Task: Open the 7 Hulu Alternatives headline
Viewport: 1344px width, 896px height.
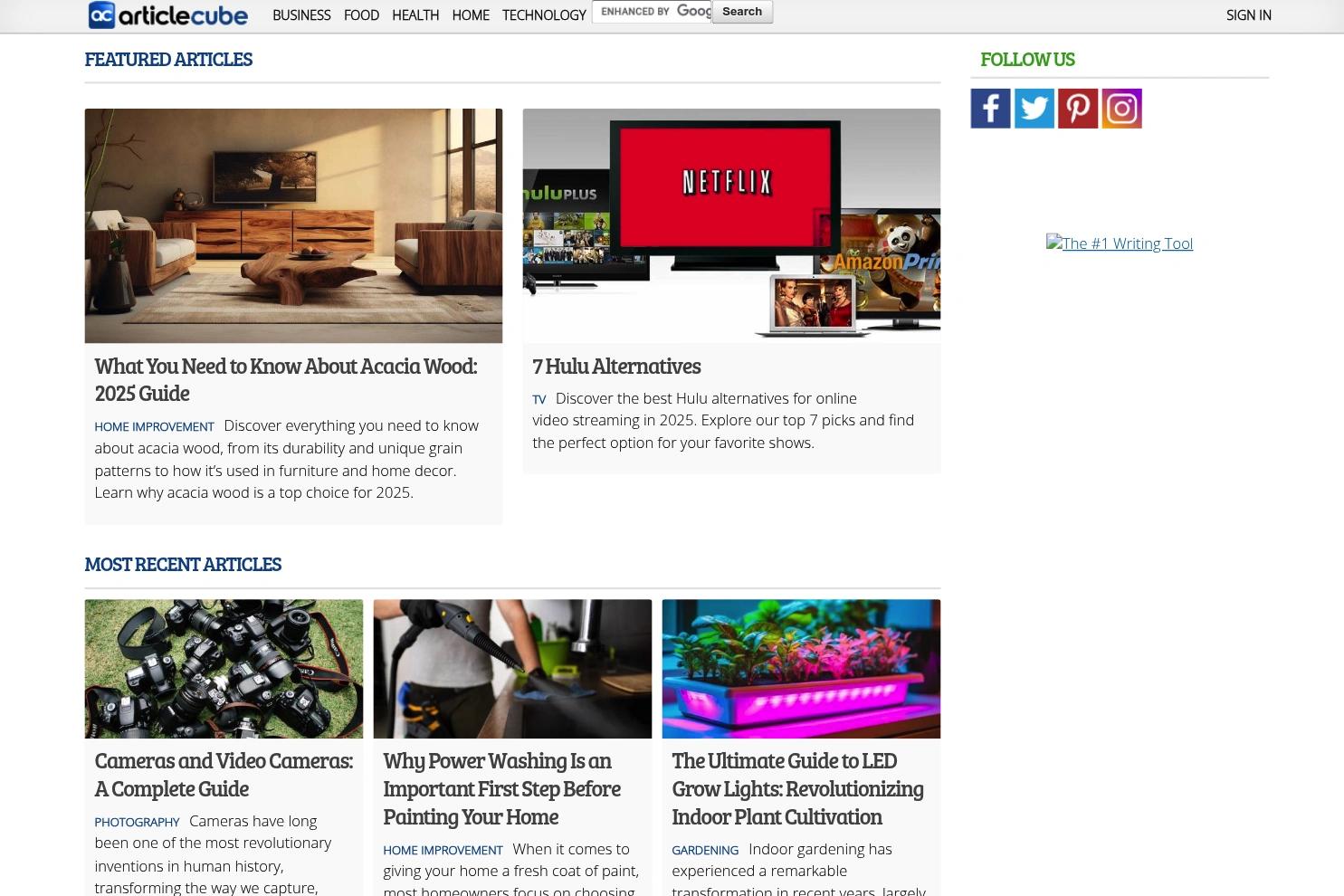Action: [615, 366]
